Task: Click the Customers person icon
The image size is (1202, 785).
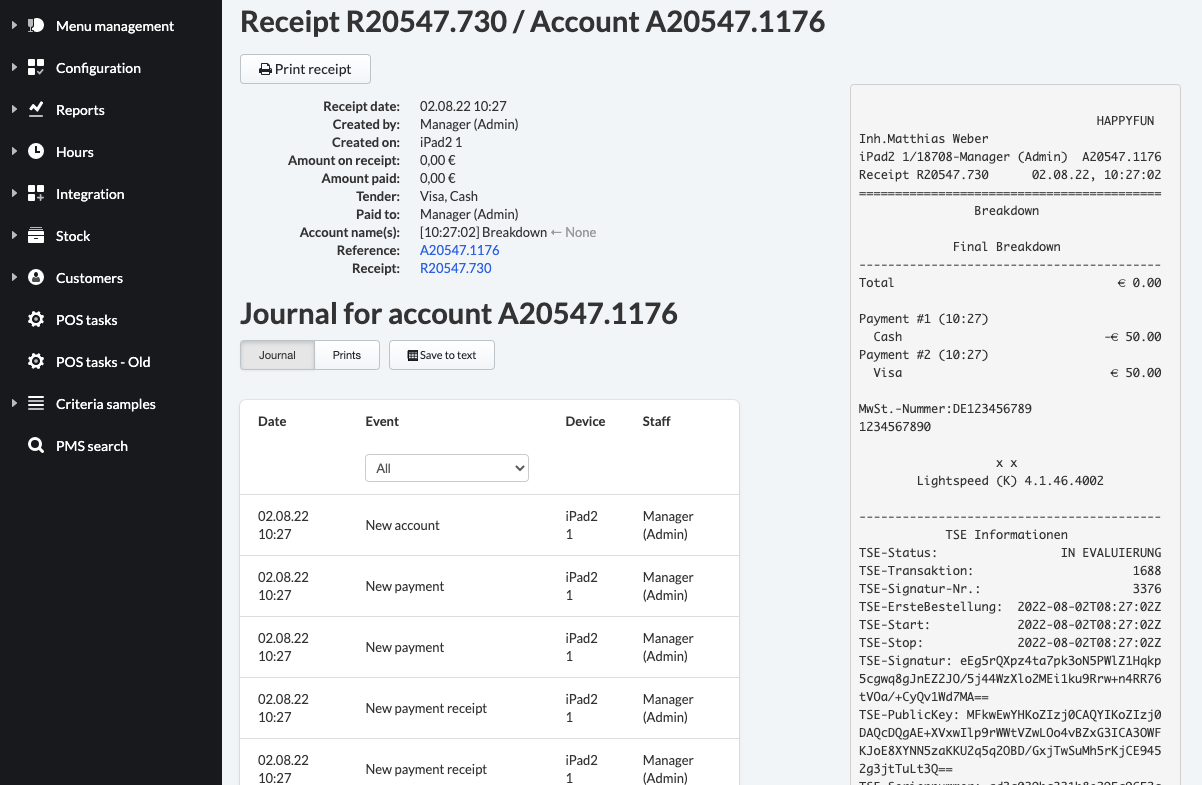Action: (36, 278)
